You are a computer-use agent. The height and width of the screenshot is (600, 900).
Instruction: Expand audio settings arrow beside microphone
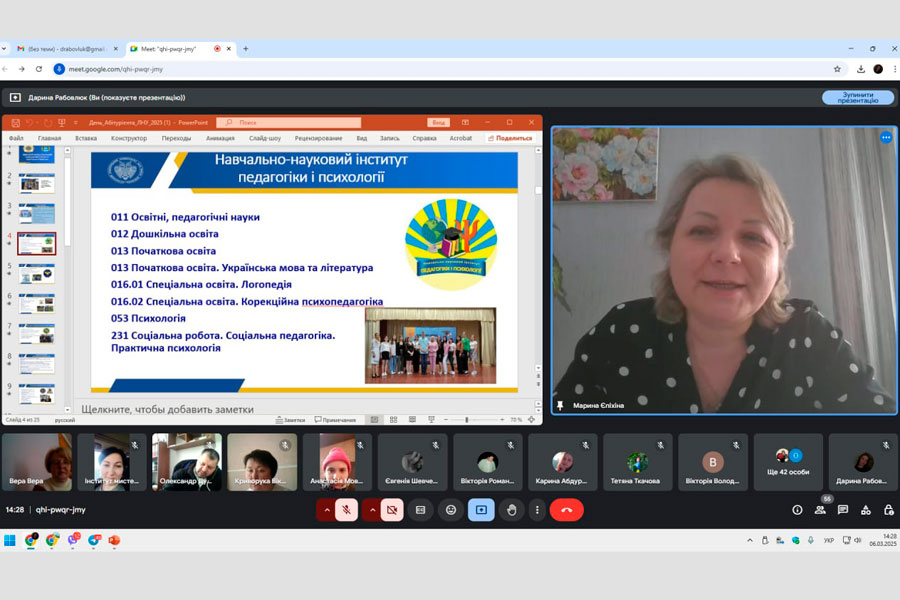(326, 510)
